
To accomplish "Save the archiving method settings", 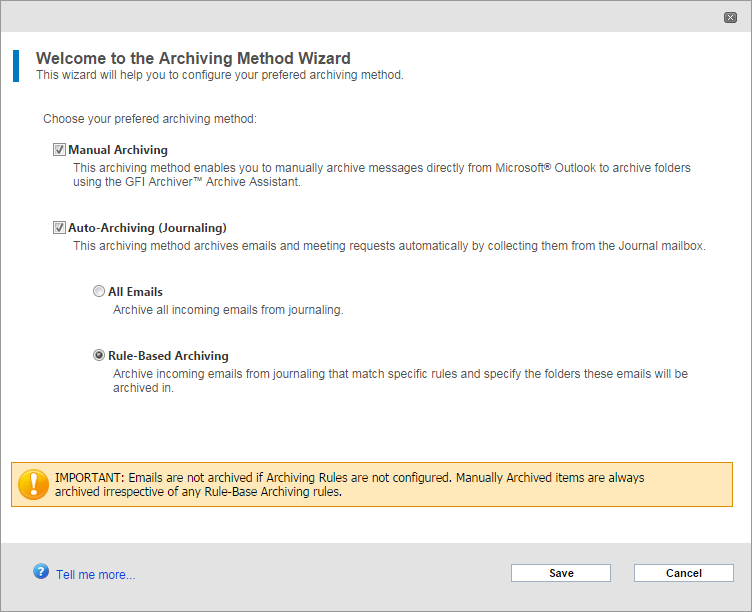I will (561, 573).
